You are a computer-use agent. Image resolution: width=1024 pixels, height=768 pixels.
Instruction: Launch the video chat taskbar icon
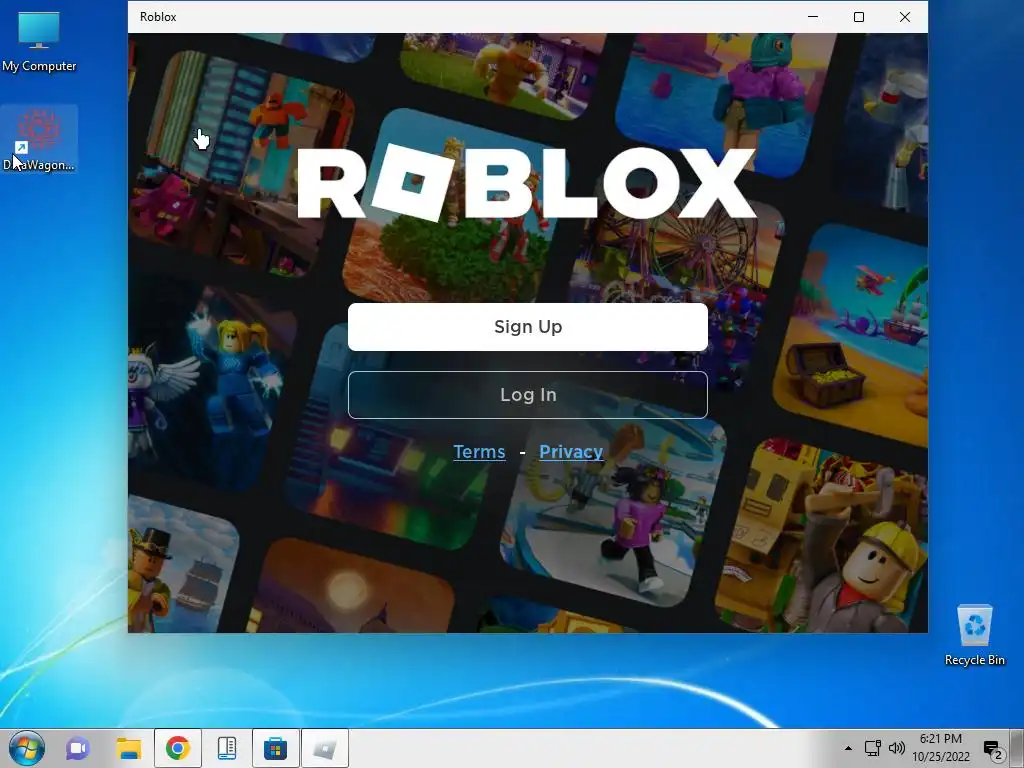(x=78, y=748)
